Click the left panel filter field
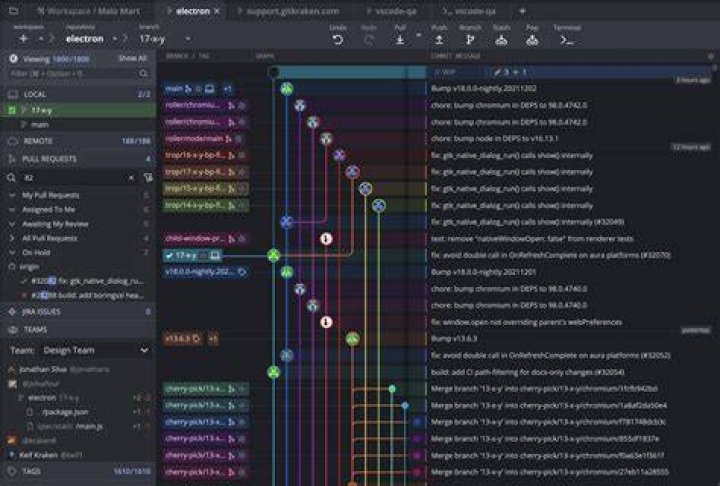720x486 pixels. point(73,73)
